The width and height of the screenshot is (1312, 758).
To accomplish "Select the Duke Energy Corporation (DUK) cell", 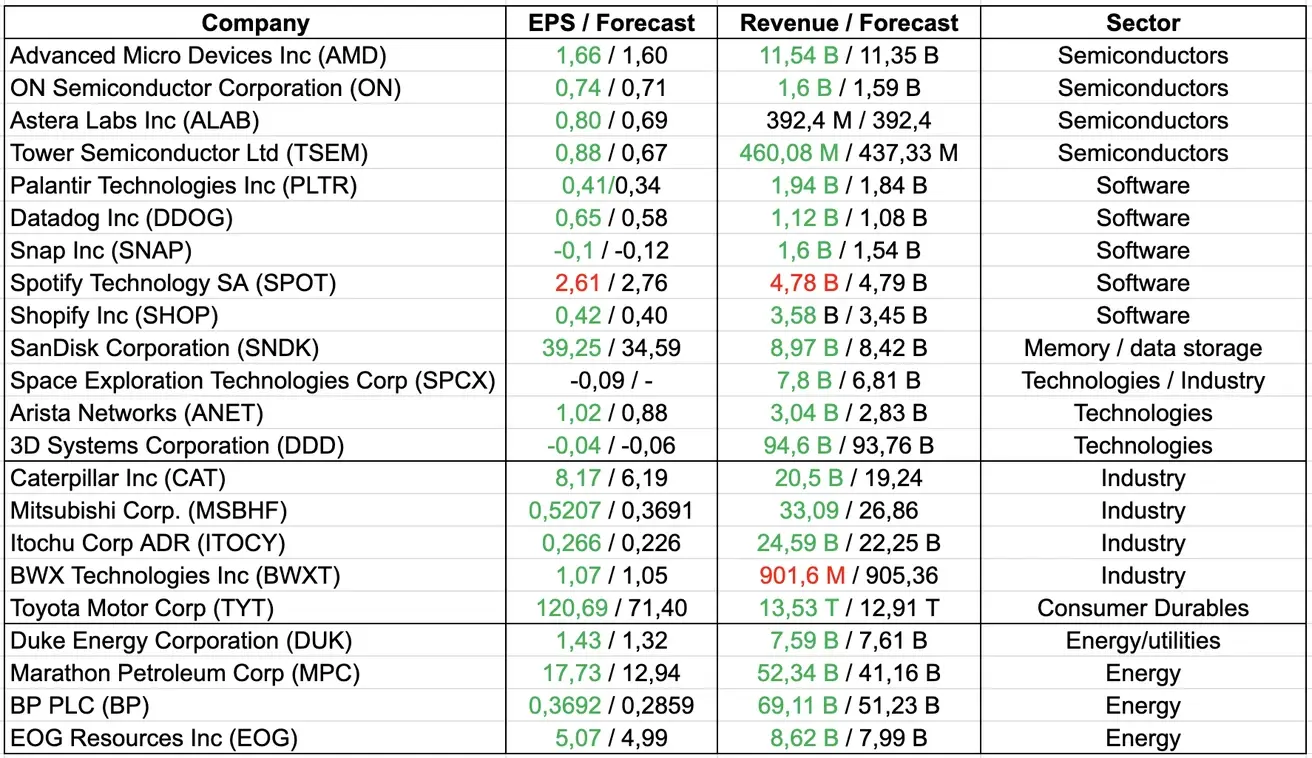I will [x=256, y=641].
